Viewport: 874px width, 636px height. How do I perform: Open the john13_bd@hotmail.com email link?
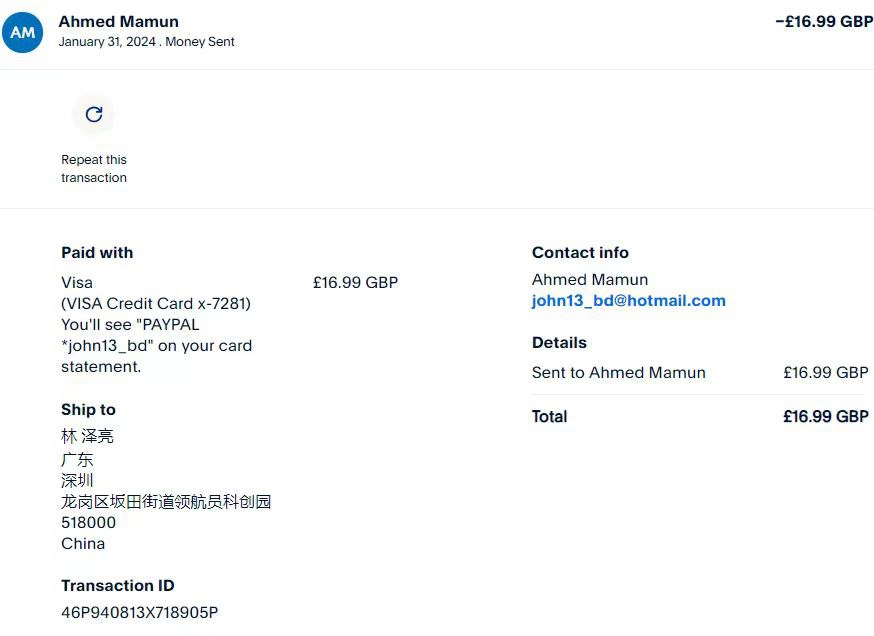point(628,301)
